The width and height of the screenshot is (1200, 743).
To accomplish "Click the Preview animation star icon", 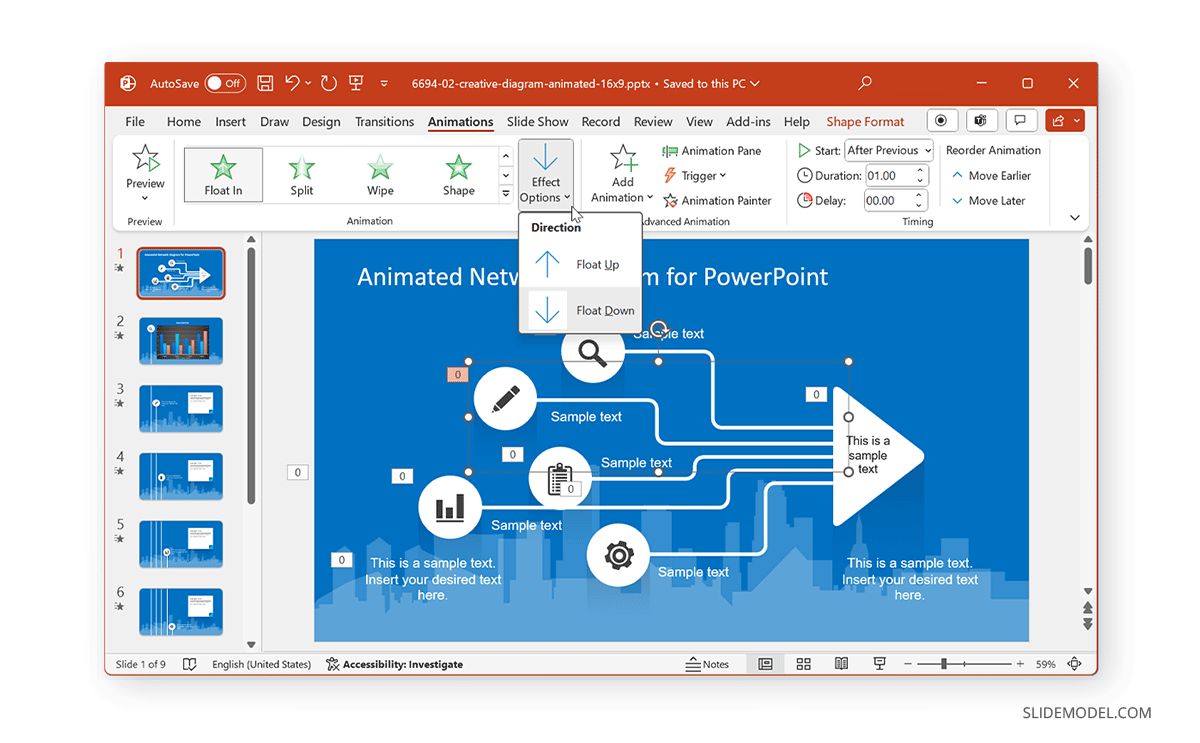I will [x=146, y=158].
